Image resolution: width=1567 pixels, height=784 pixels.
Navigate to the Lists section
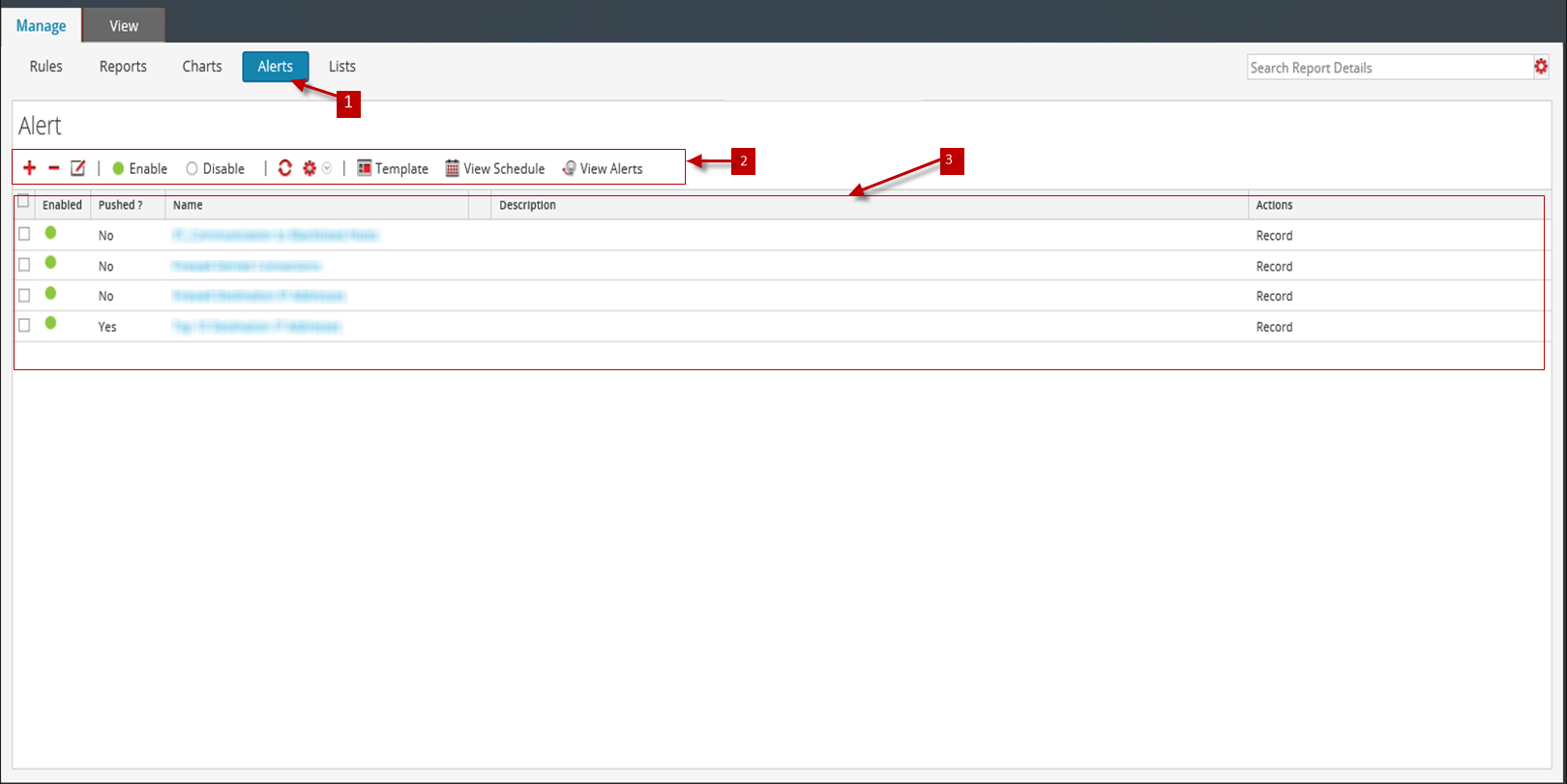click(342, 67)
